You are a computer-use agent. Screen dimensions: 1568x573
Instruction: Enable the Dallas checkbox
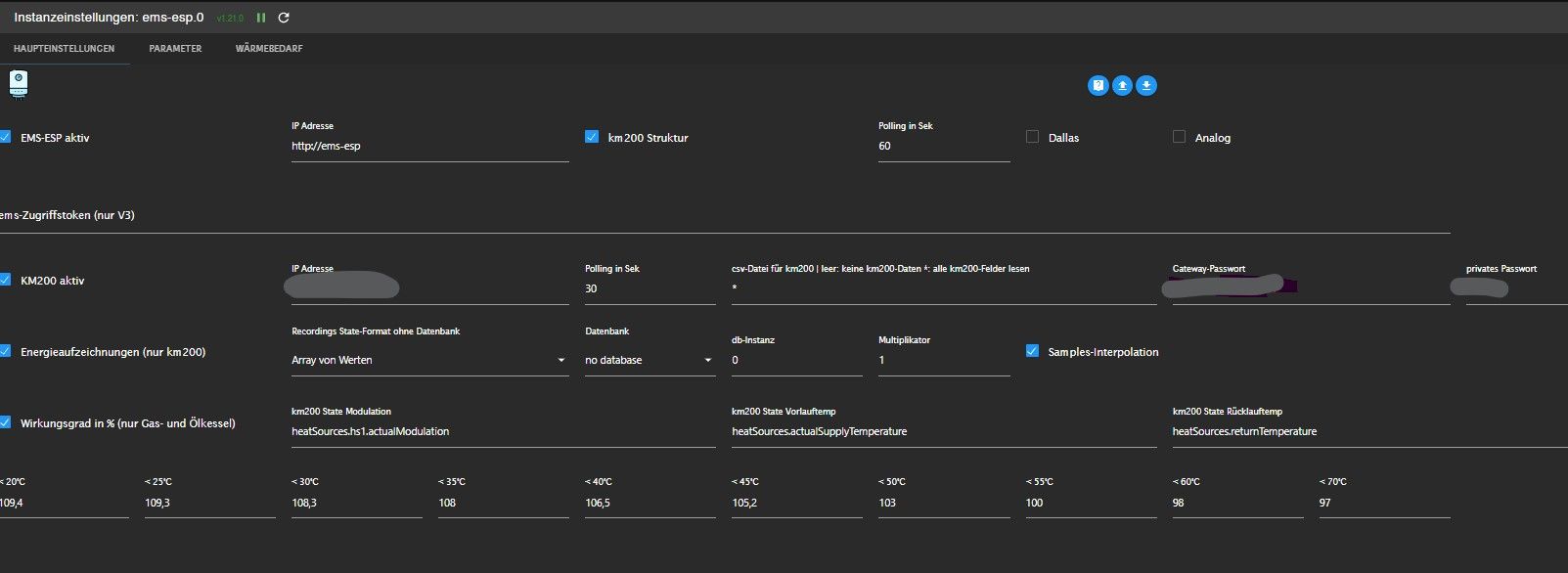tap(1032, 137)
